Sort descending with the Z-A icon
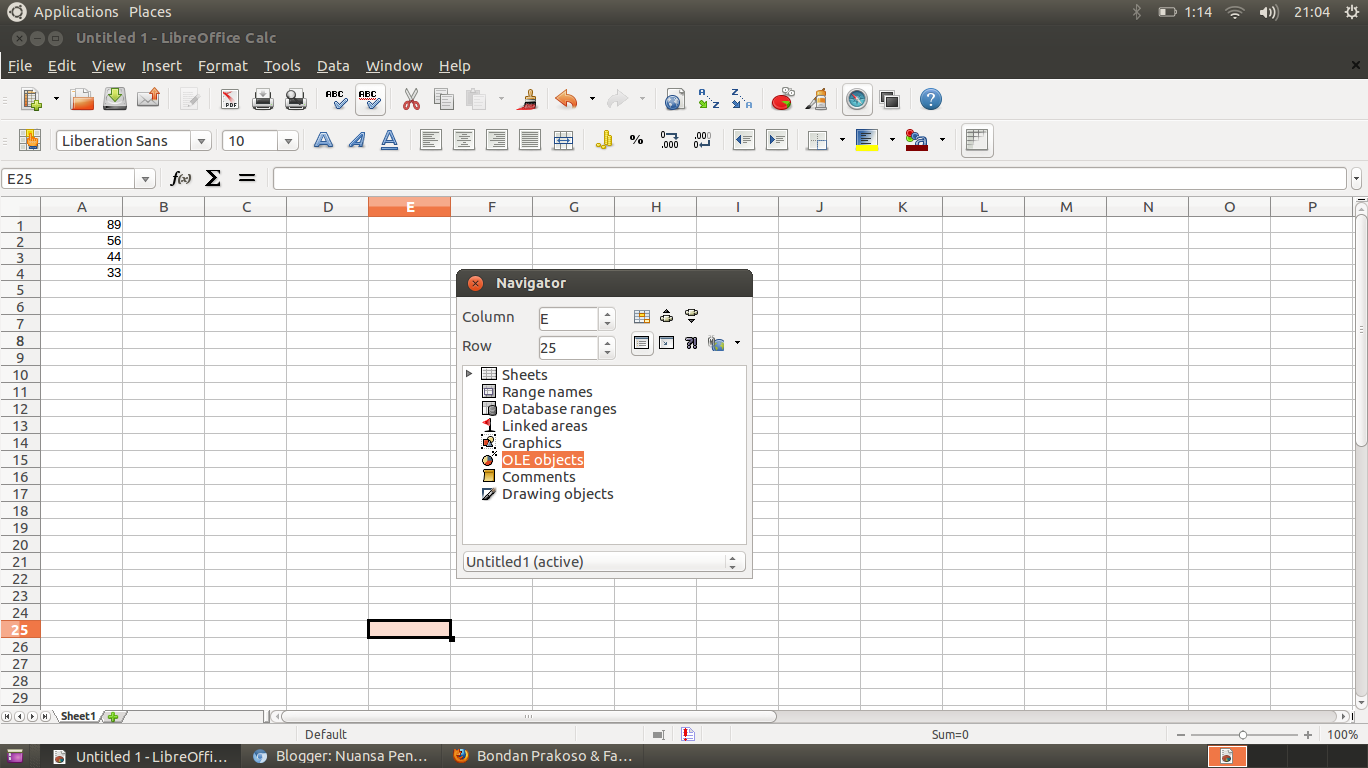 pyautogui.click(x=741, y=99)
